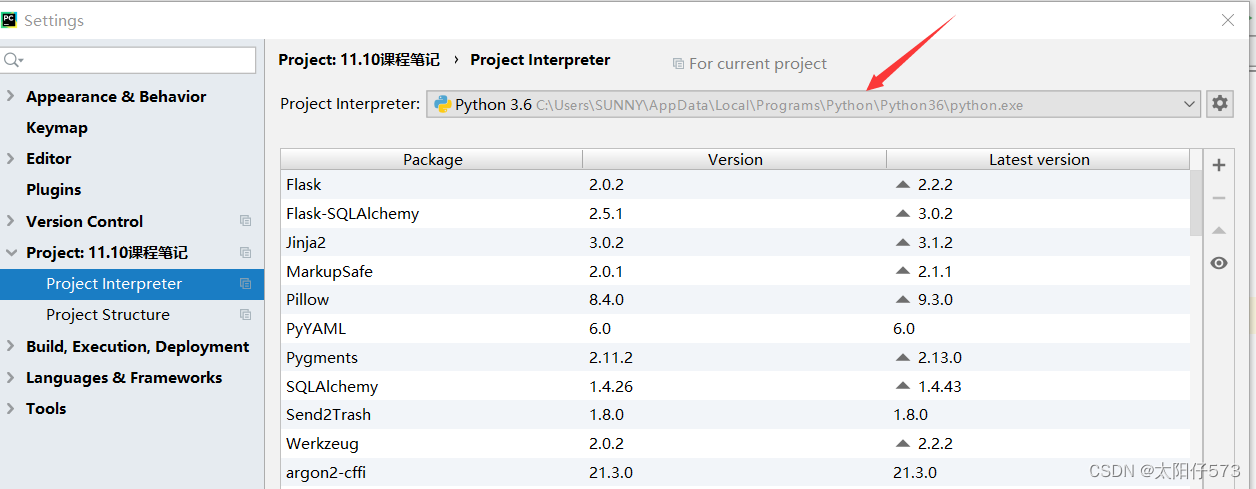Upgrade the package using the up arrow icon
1256x489 pixels.
coord(1218,230)
